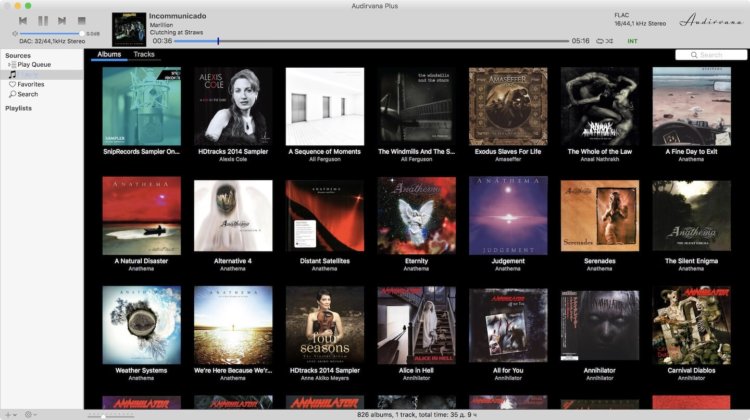Click 'Clutching at Straws' album name
The height and width of the screenshot is (420, 750).
click(176, 33)
